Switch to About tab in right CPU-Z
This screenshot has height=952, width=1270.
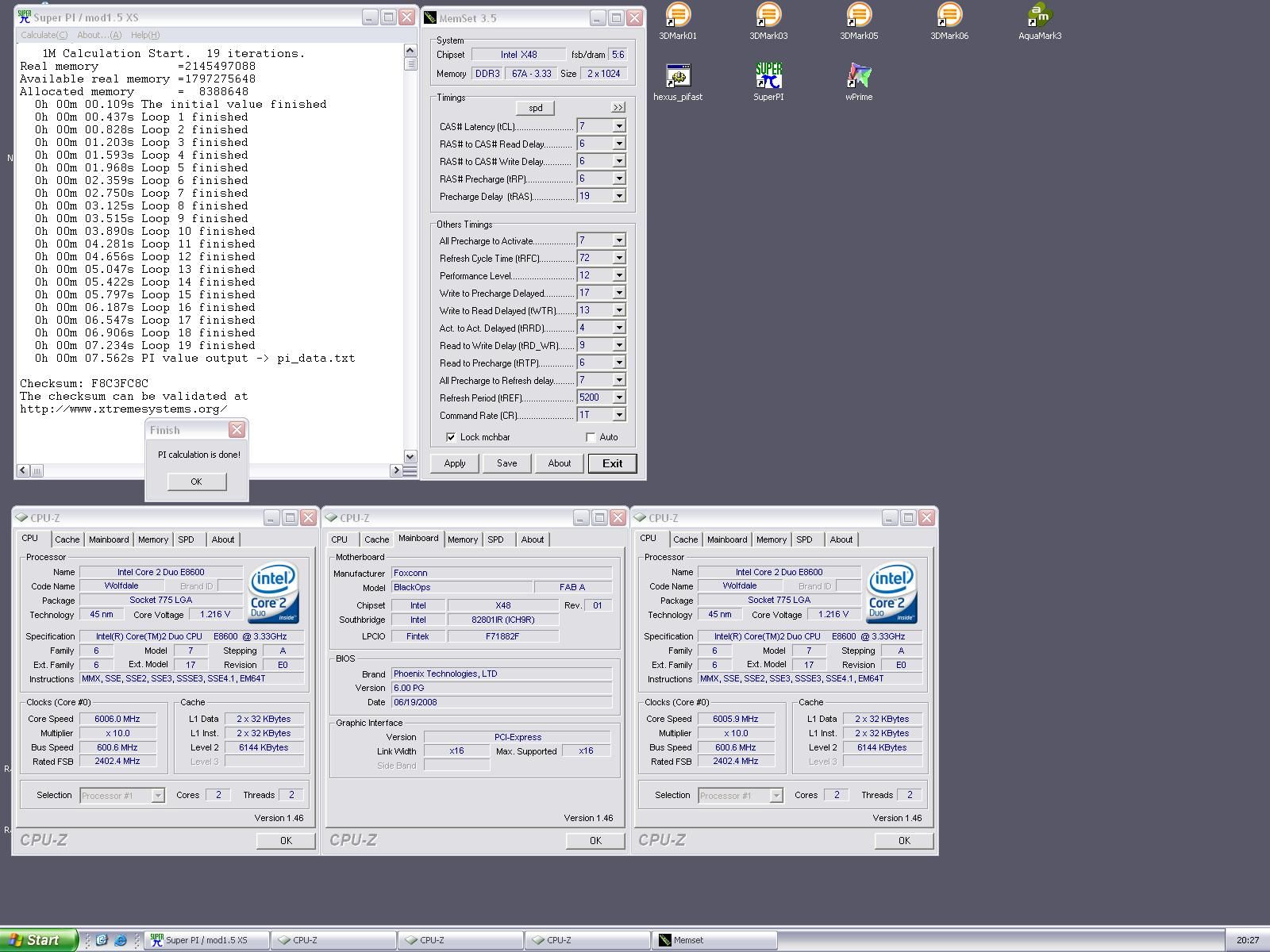(841, 539)
